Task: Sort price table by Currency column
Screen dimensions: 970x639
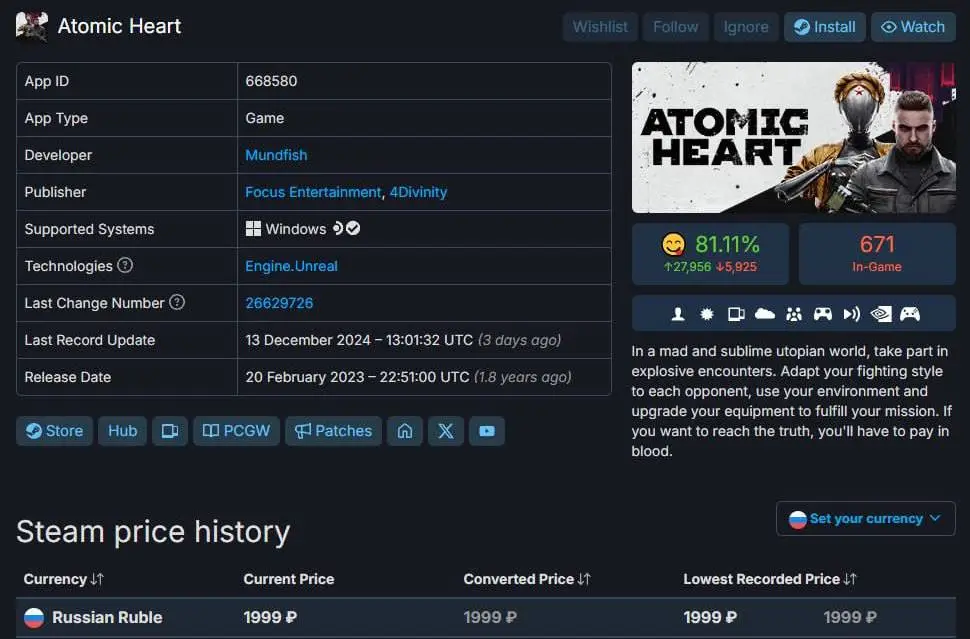Action: (x=63, y=579)
